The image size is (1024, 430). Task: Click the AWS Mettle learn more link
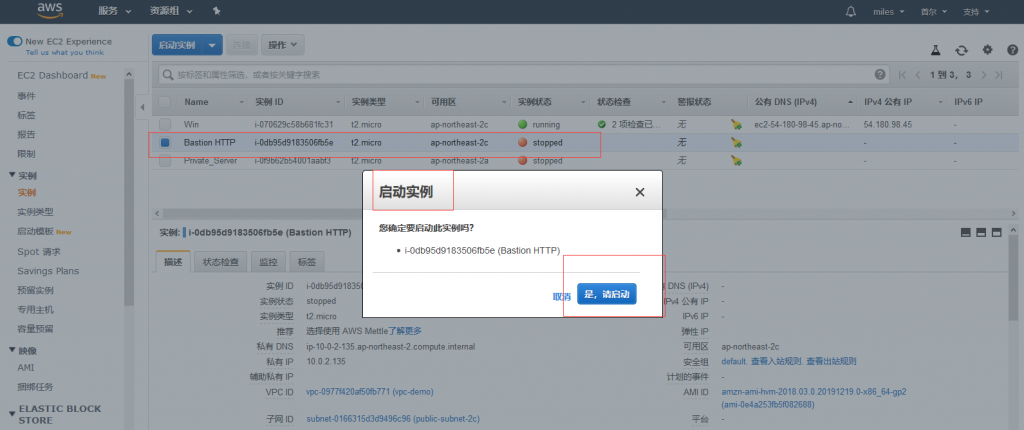[x=405, y=331]
